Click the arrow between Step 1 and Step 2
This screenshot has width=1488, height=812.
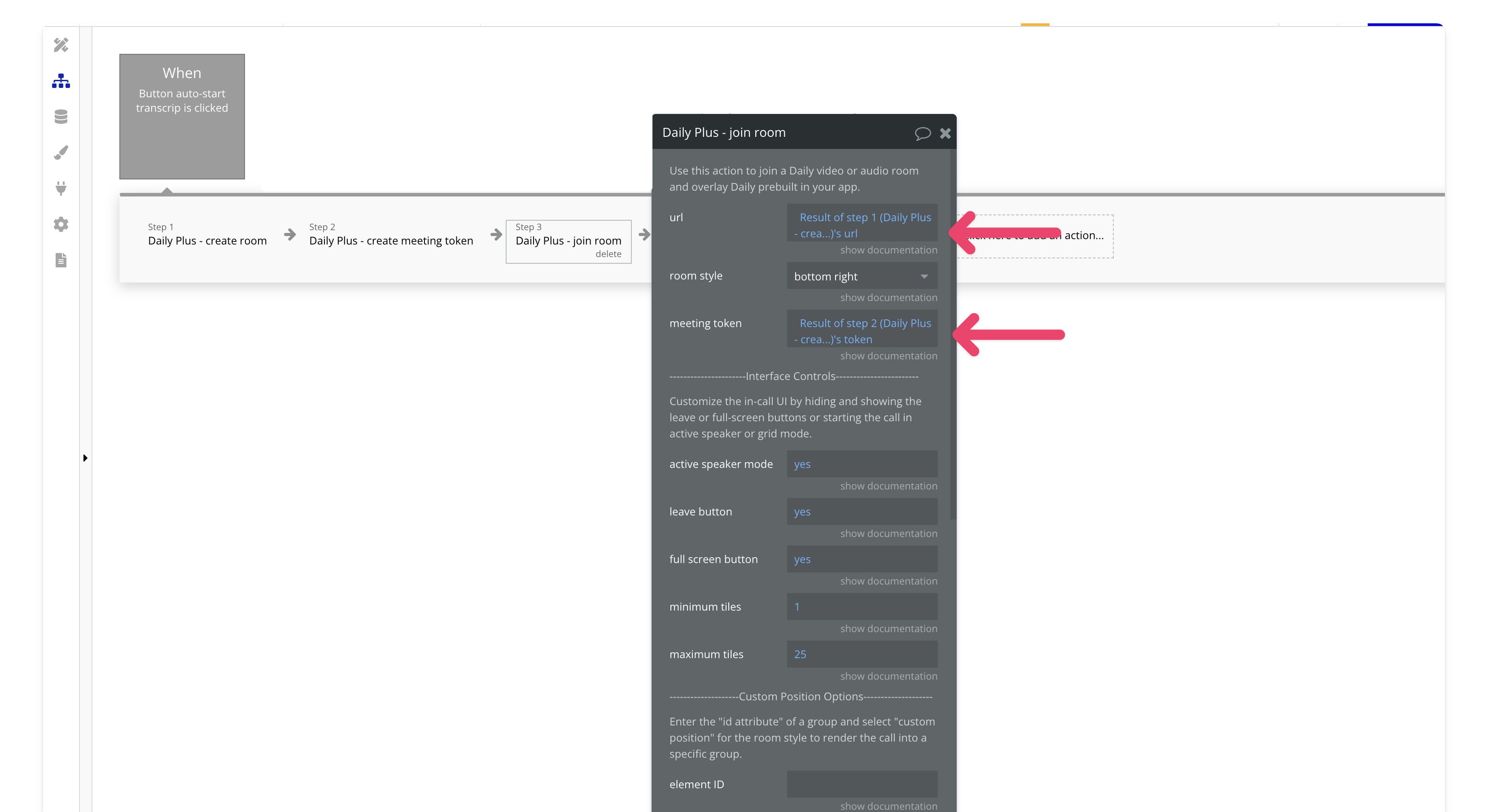290,235
